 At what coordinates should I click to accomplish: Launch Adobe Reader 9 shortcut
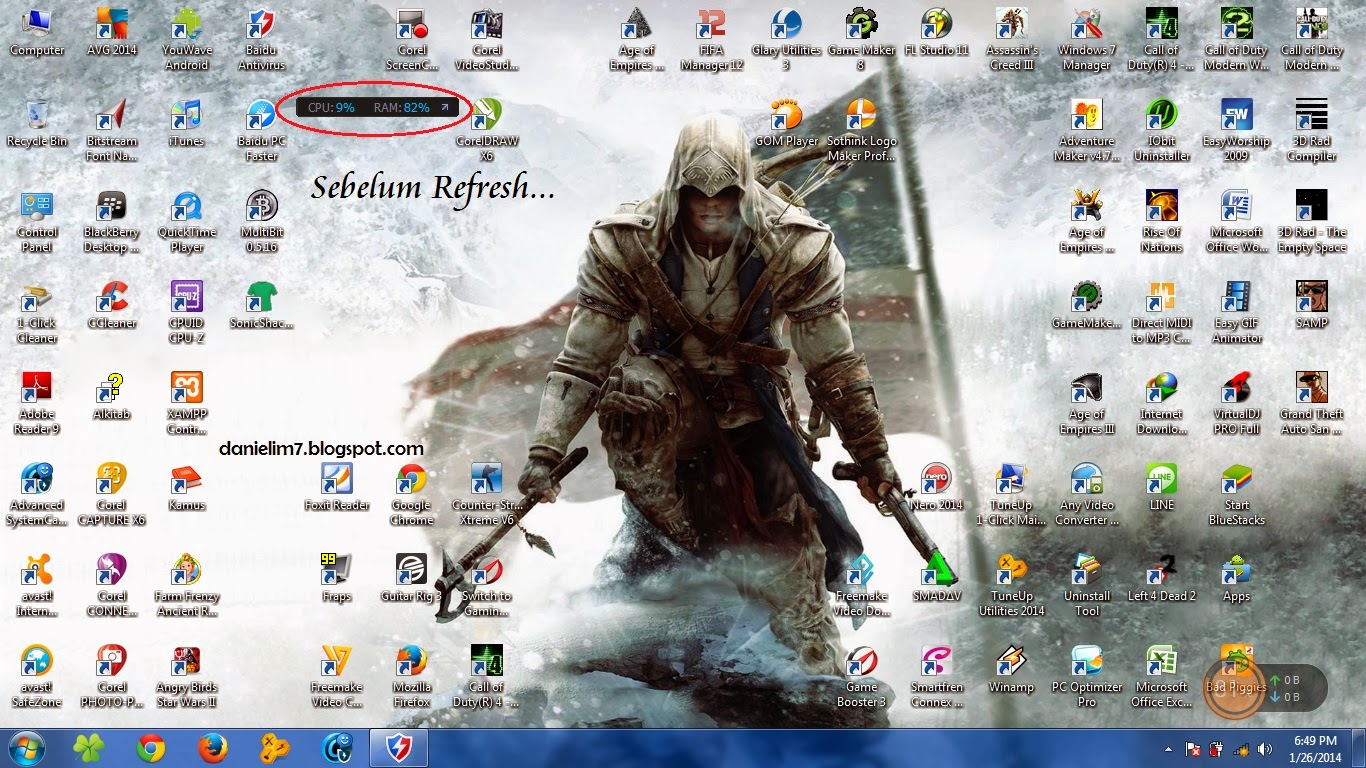point(37,403)
